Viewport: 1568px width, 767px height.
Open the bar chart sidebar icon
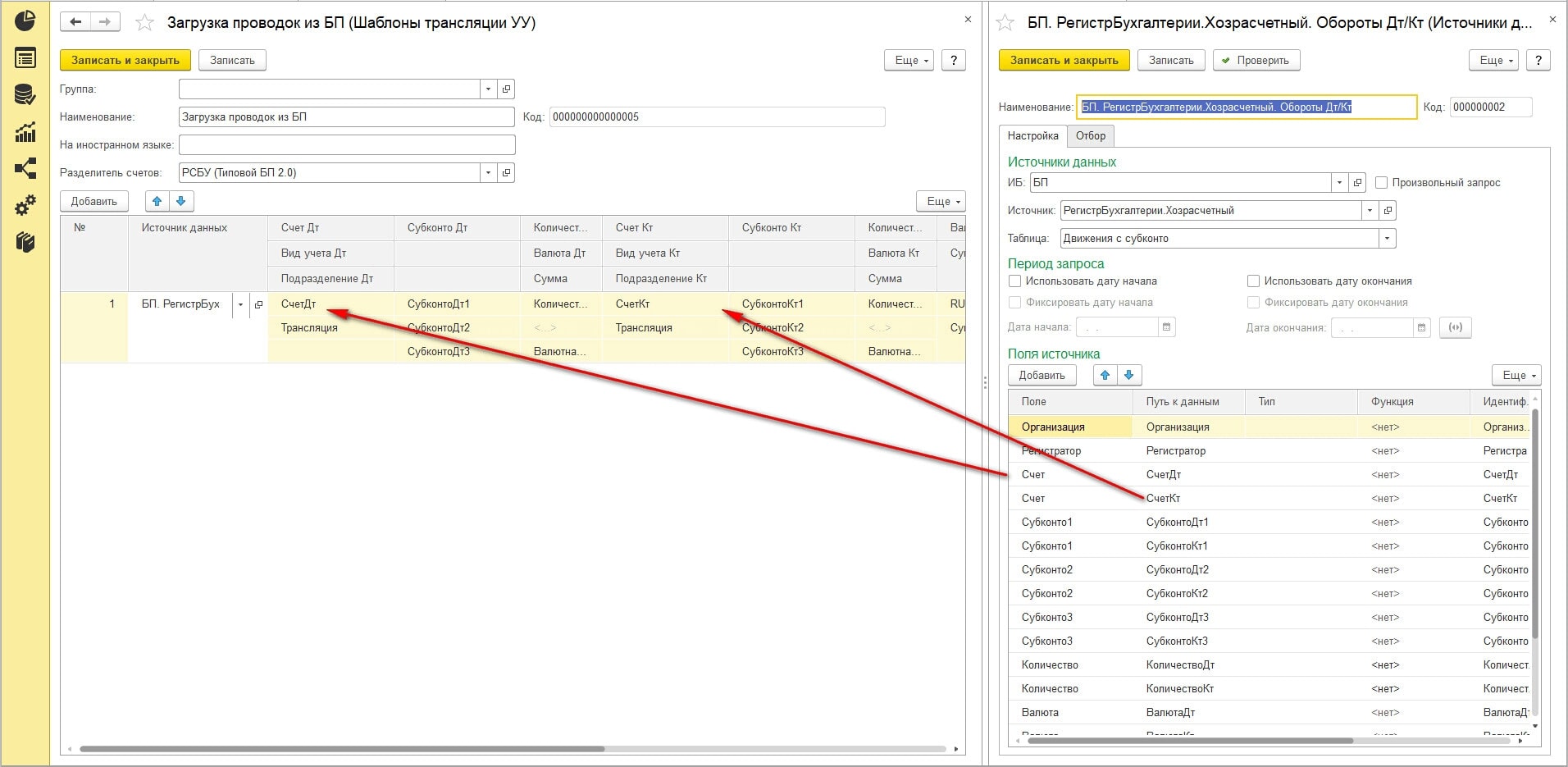[25, 132]
